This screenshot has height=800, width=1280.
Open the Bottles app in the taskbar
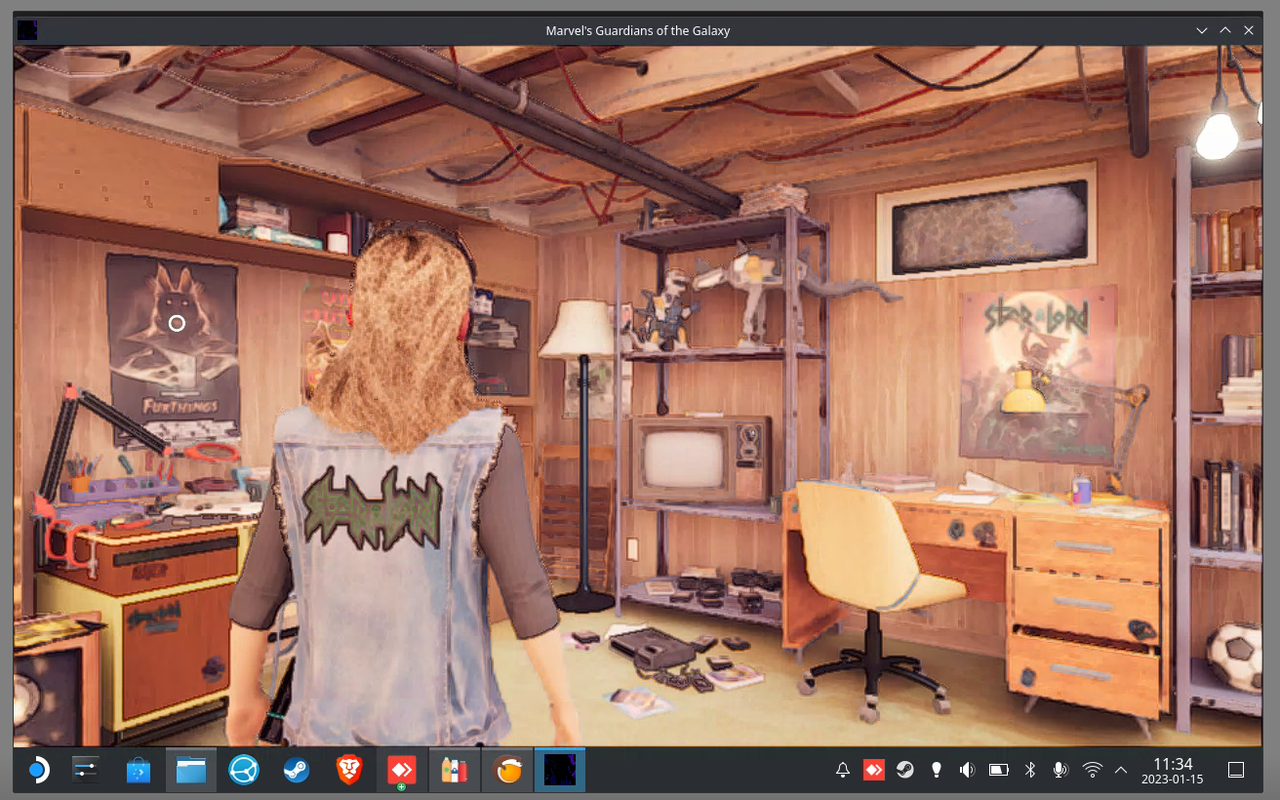point(454,770)
